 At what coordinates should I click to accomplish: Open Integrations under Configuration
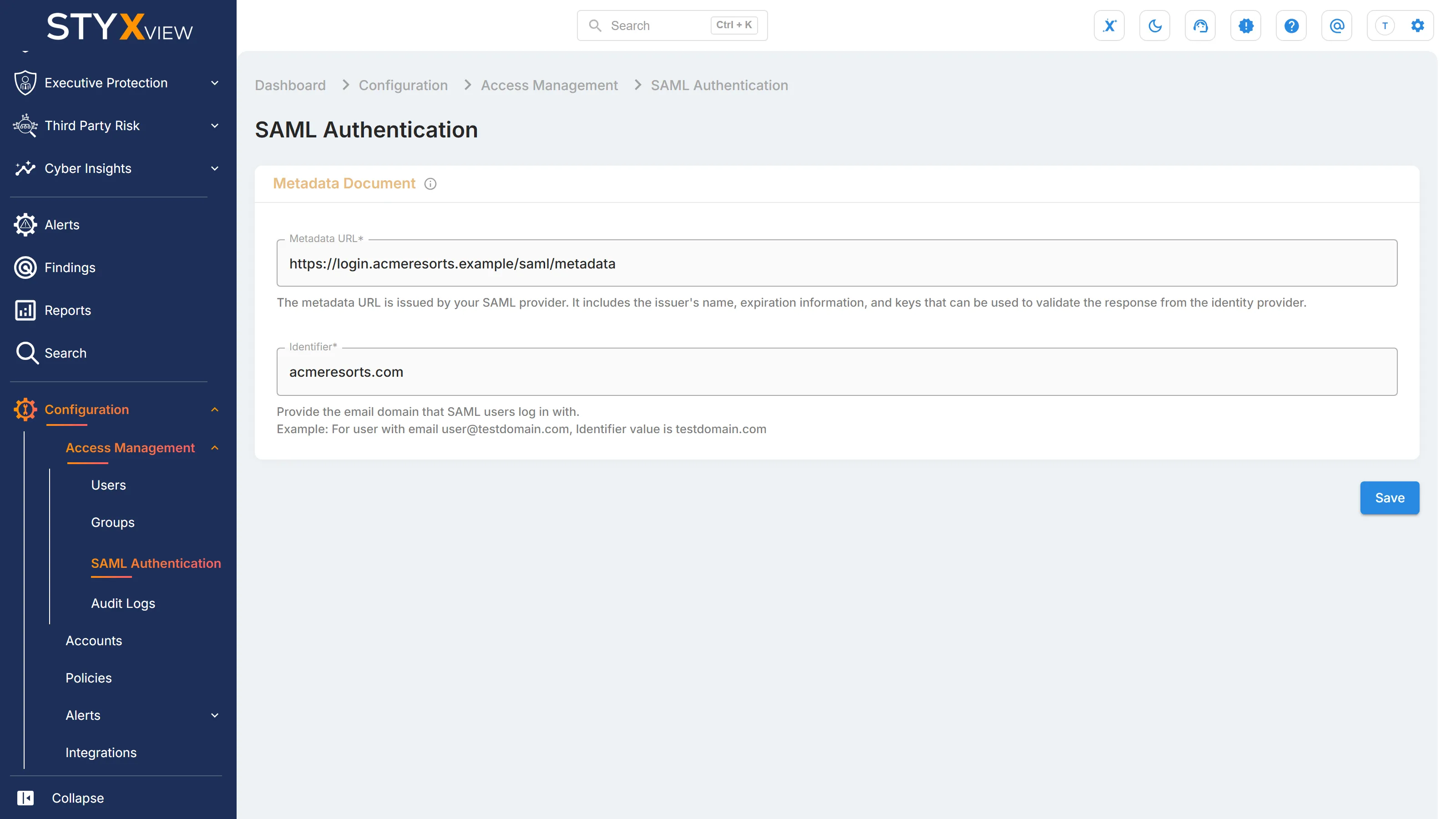[x=101, y=753]
